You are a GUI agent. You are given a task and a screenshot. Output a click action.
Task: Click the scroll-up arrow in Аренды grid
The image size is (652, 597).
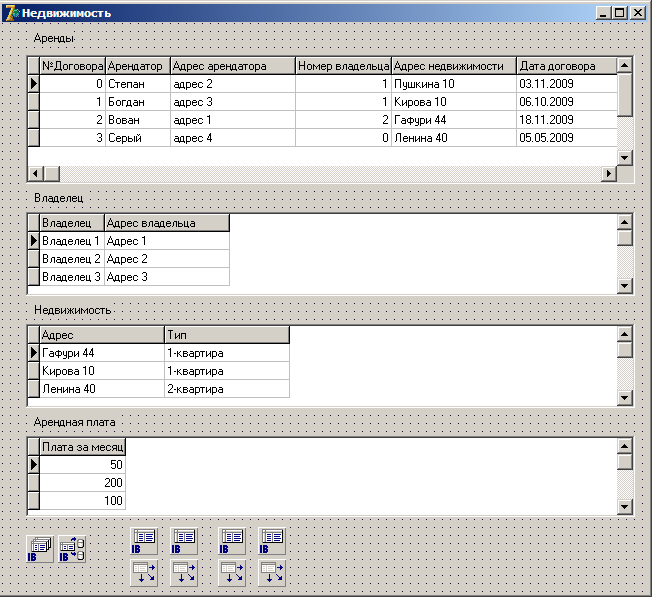pos(625,65)
